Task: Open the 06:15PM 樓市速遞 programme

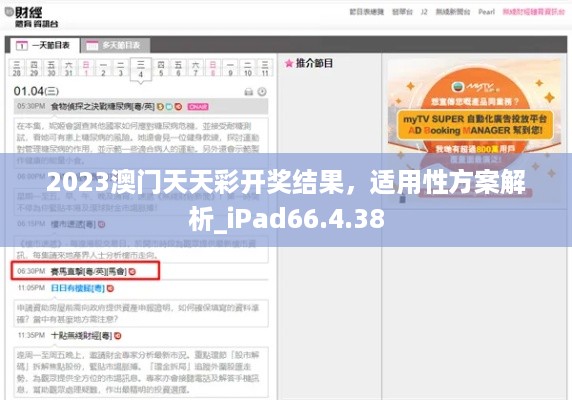Action: 73,224
